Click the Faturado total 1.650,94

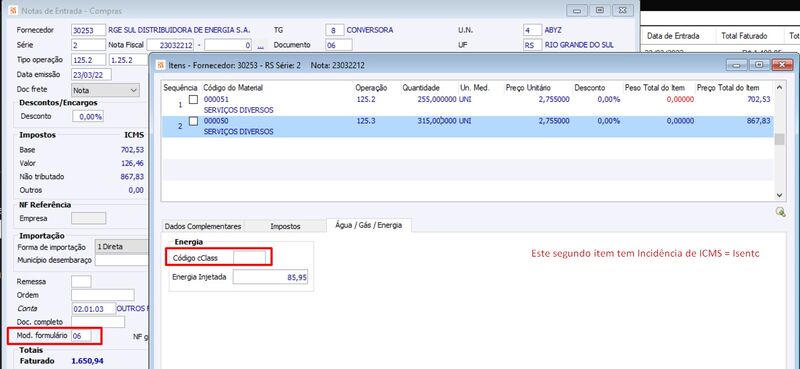pos(88,361)
